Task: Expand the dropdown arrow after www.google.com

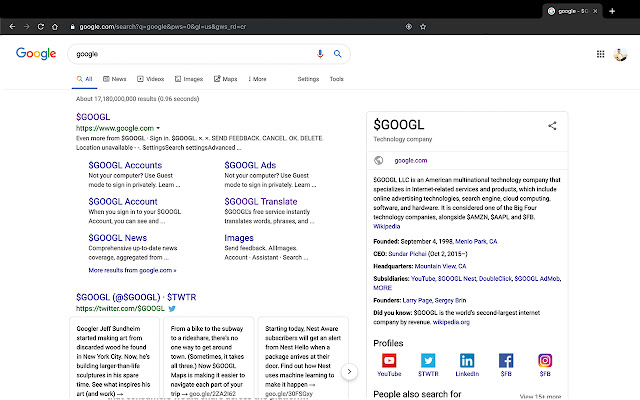Action: point(158,128)
